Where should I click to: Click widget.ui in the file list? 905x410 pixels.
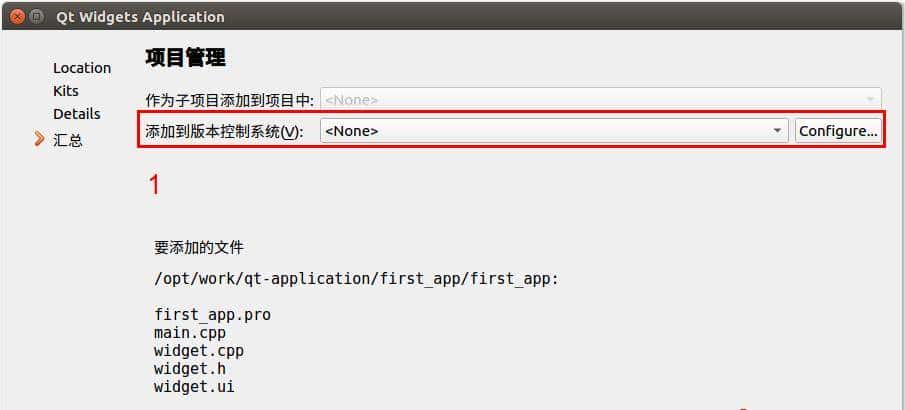pos(194,386)
